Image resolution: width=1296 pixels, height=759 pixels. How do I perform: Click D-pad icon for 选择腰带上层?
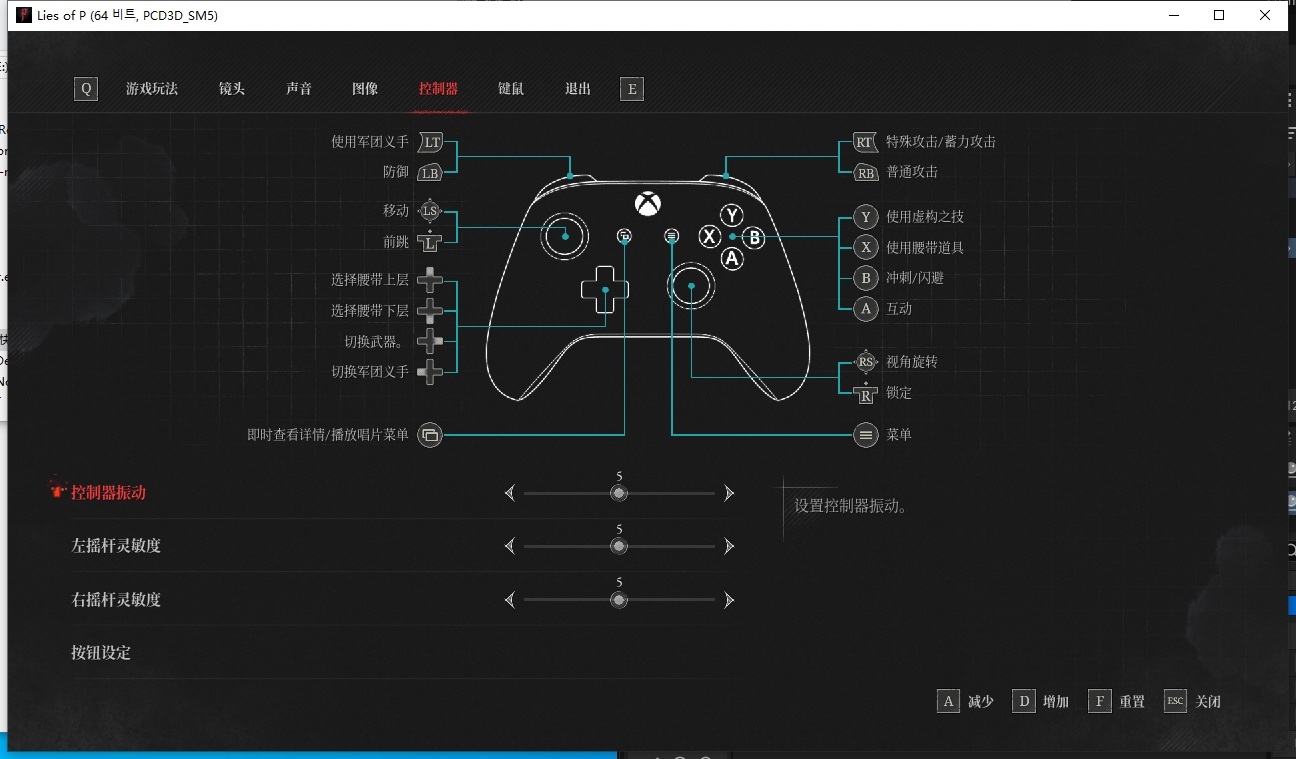tap(430, 280)
